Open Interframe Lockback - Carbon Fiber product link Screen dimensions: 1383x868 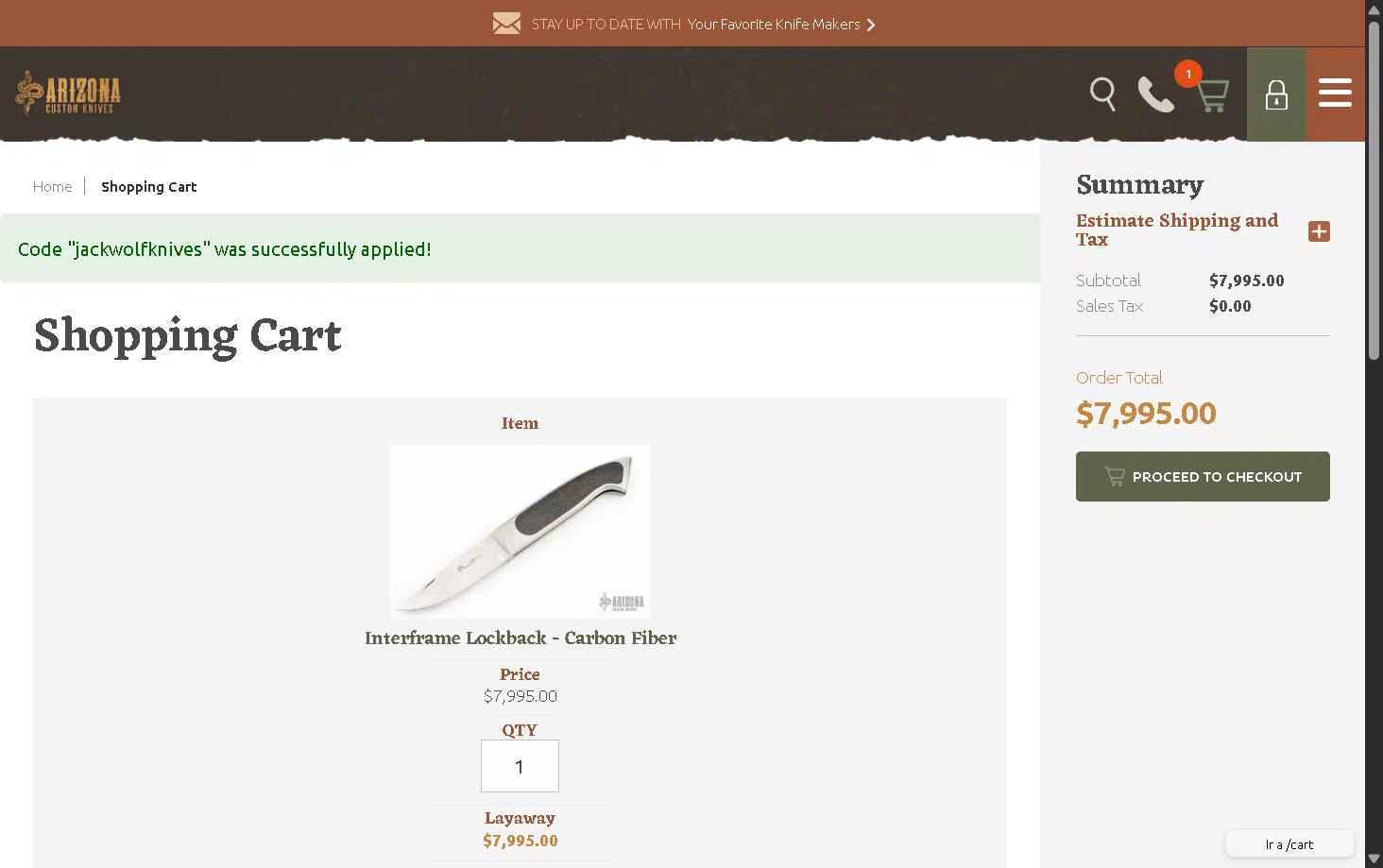pyautogui.click(x=521, y=638)
